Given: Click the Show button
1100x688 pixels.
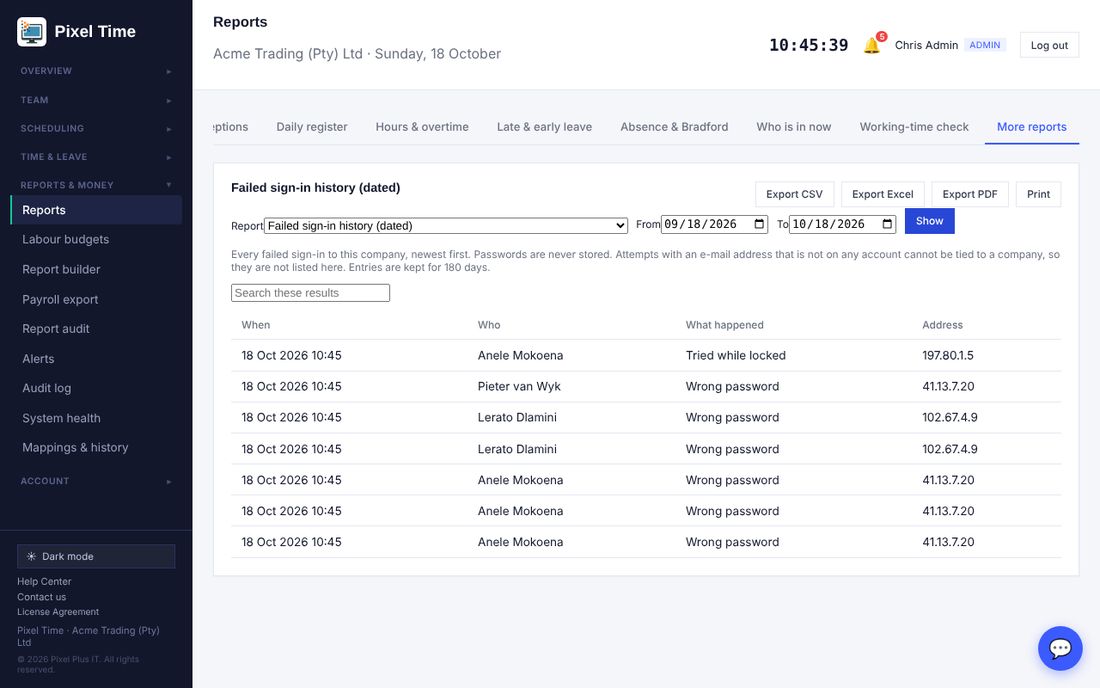Looking at the screenshot, I should [x=929, y=221].
